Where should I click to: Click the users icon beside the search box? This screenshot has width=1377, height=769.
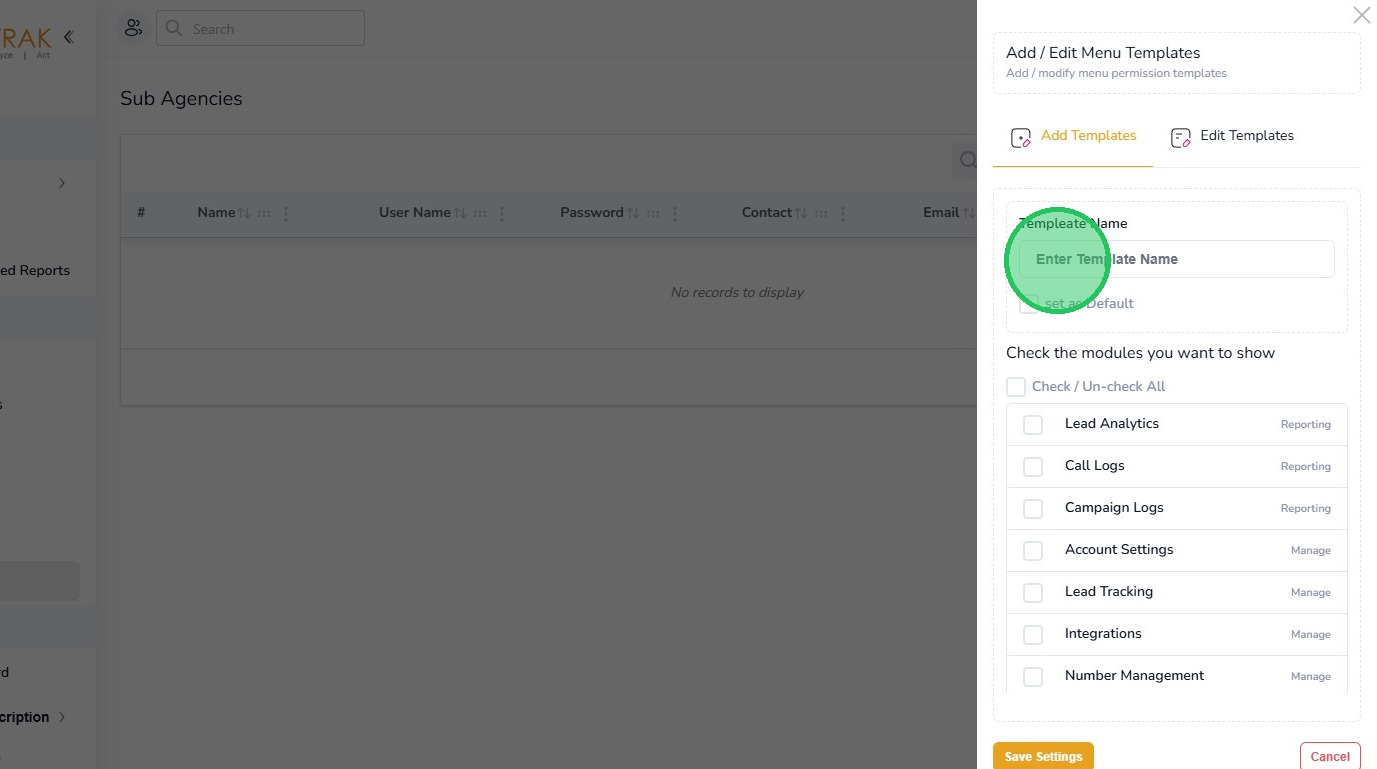[x=133, y=28]
